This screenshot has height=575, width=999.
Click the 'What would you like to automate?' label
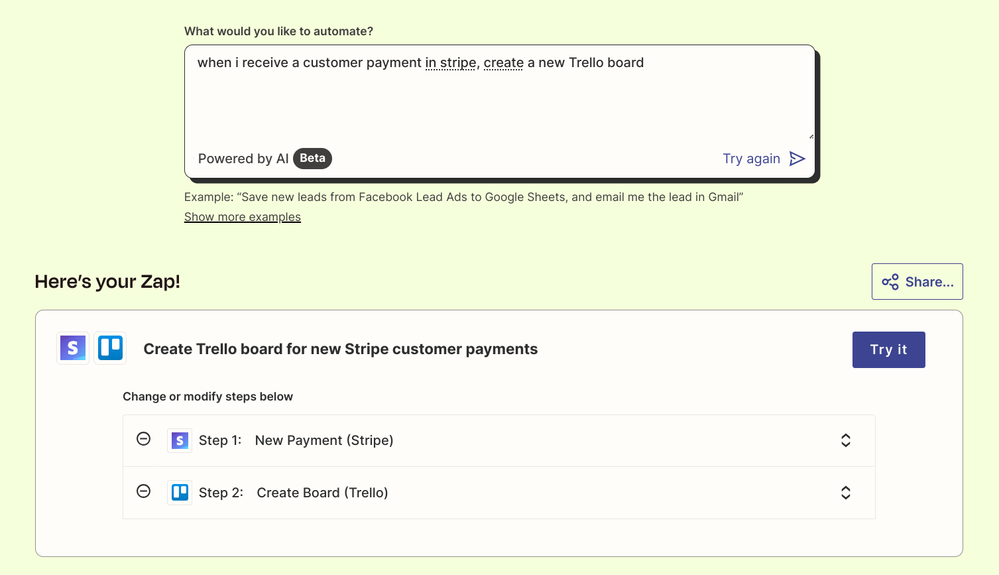pyautogui.click(x=278, y=31)
